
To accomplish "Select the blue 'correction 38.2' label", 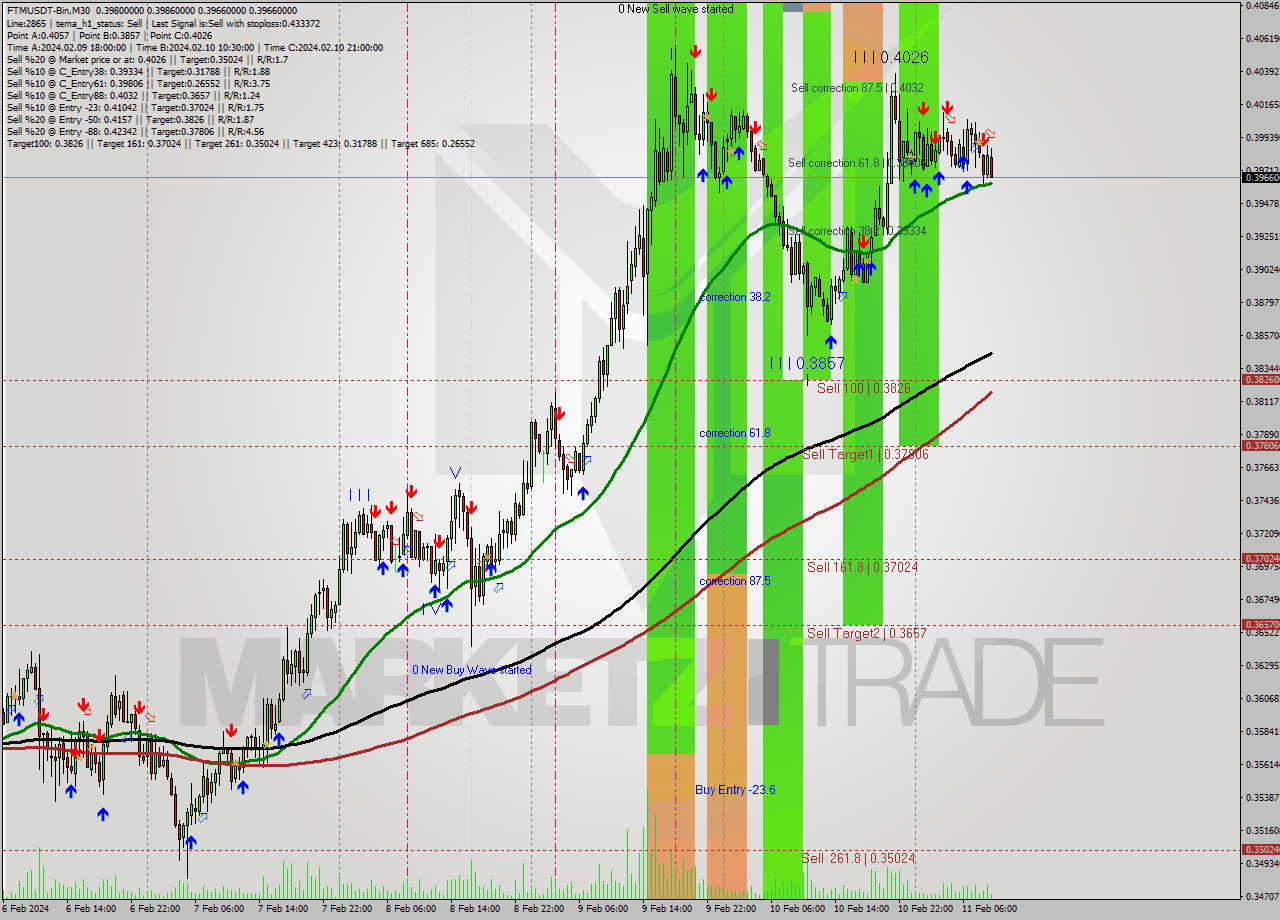I will 735,297.
